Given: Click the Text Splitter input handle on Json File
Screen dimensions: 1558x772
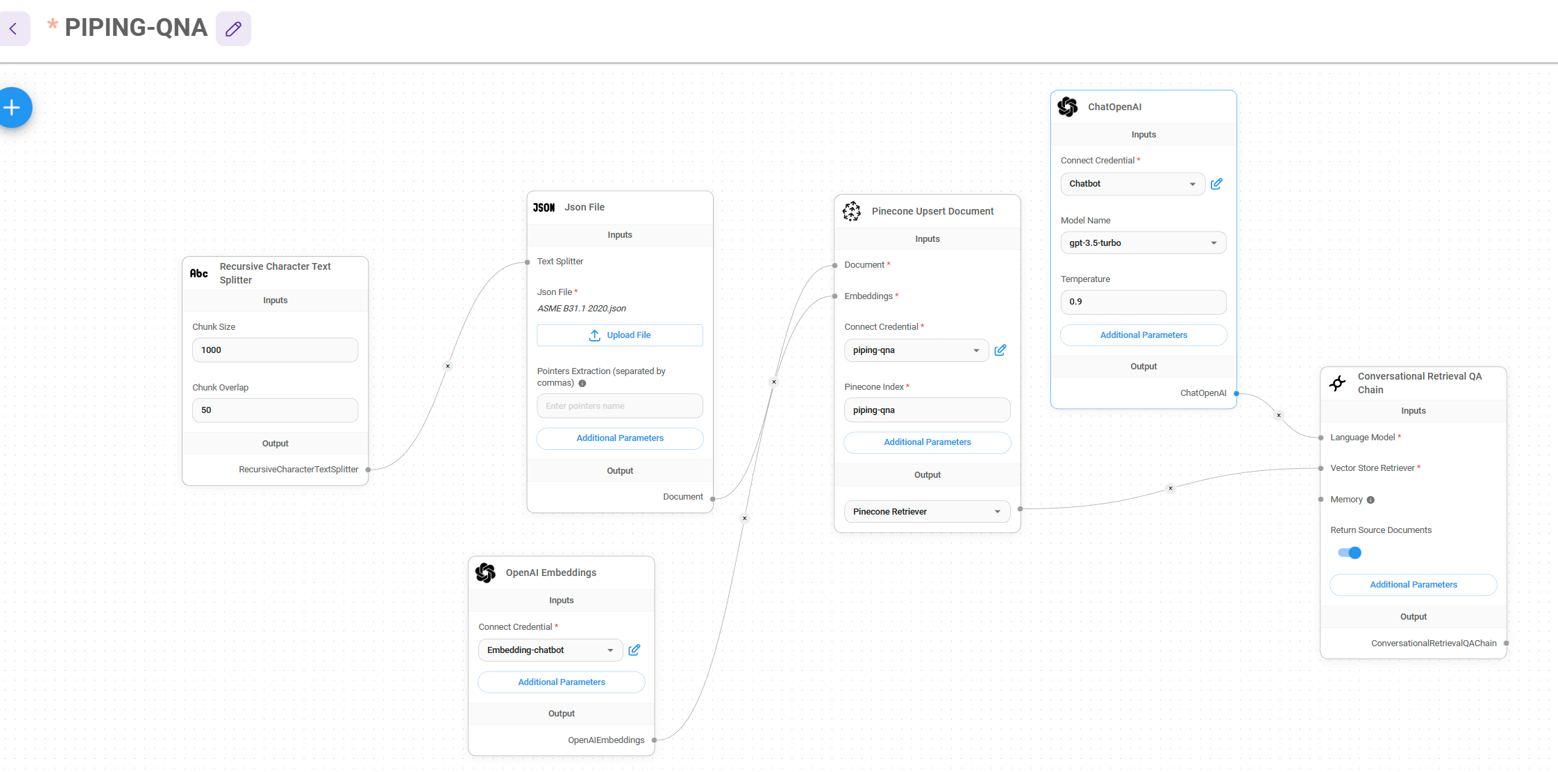Looking at the screenshot, I should 527,261.
